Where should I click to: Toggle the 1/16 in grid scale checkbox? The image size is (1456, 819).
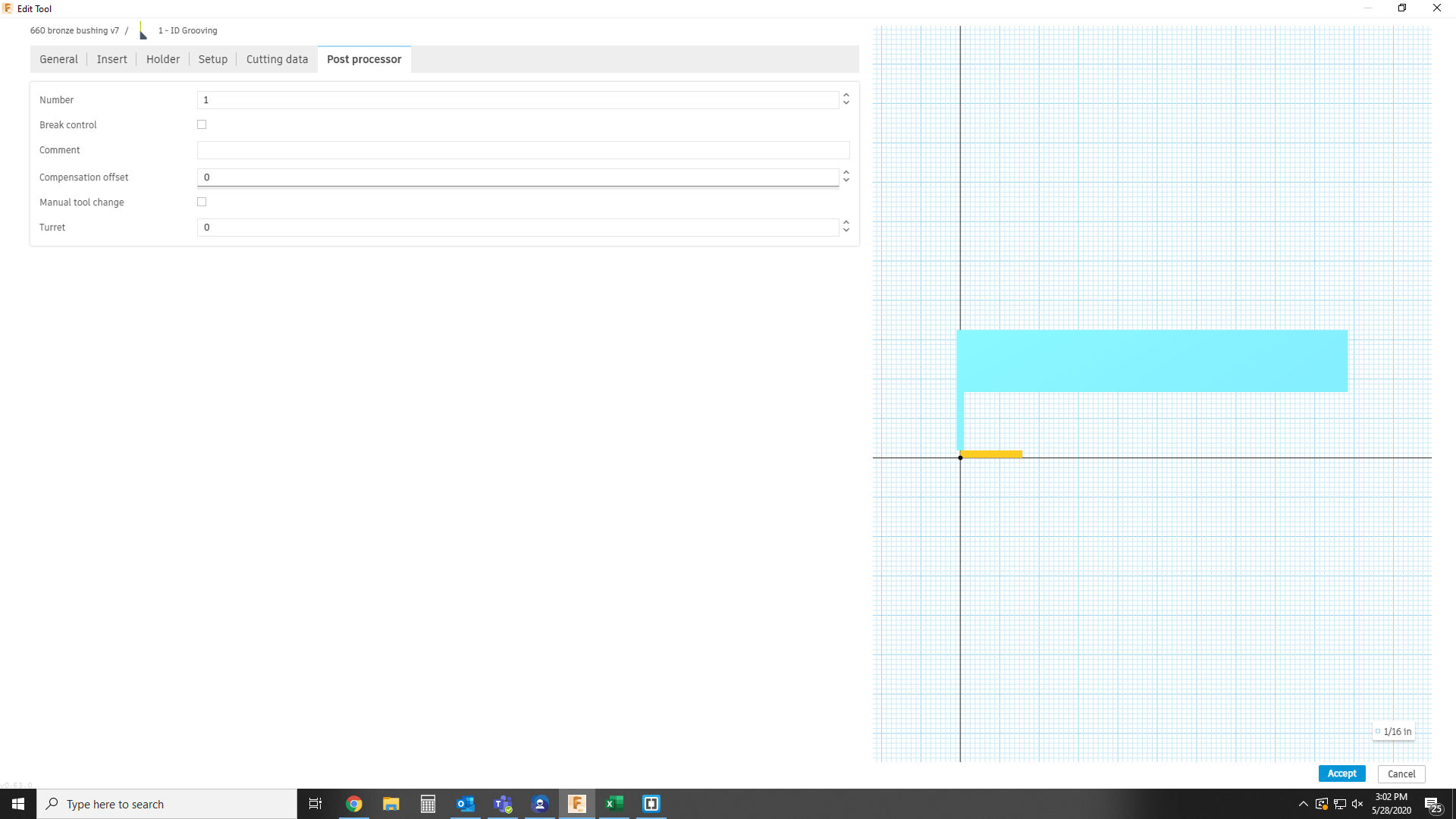tap(1378, 732)
